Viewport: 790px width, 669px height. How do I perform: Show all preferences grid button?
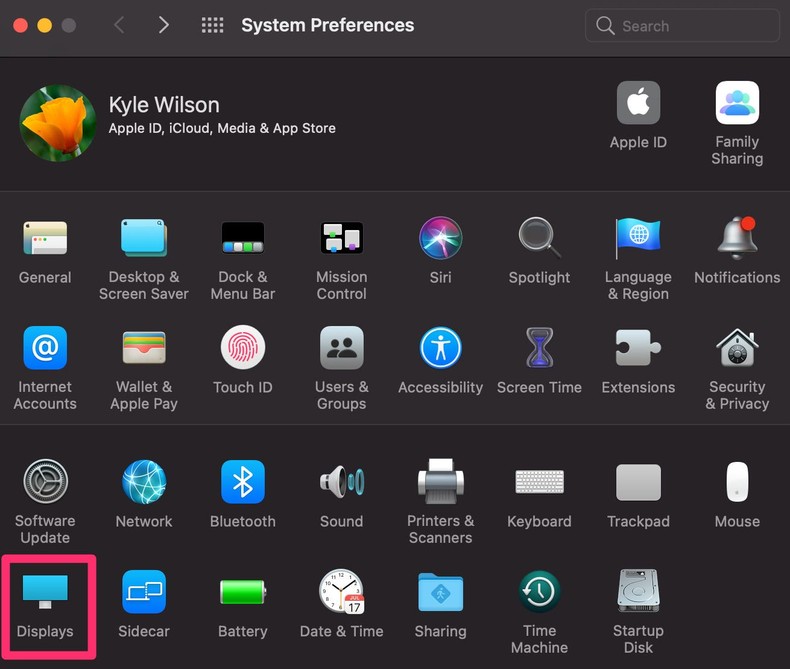[x=212, y=26]
